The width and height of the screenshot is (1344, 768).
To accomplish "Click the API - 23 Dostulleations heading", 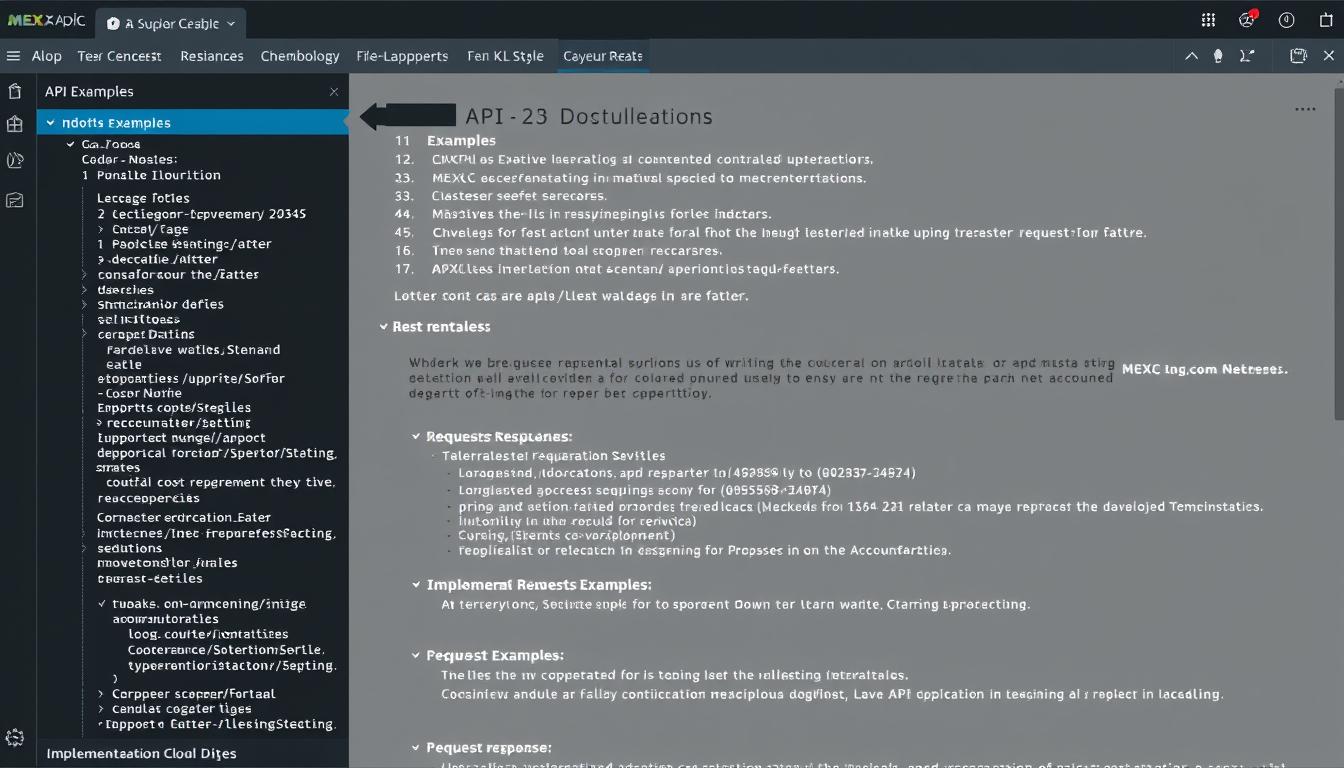I will [589, 116].
